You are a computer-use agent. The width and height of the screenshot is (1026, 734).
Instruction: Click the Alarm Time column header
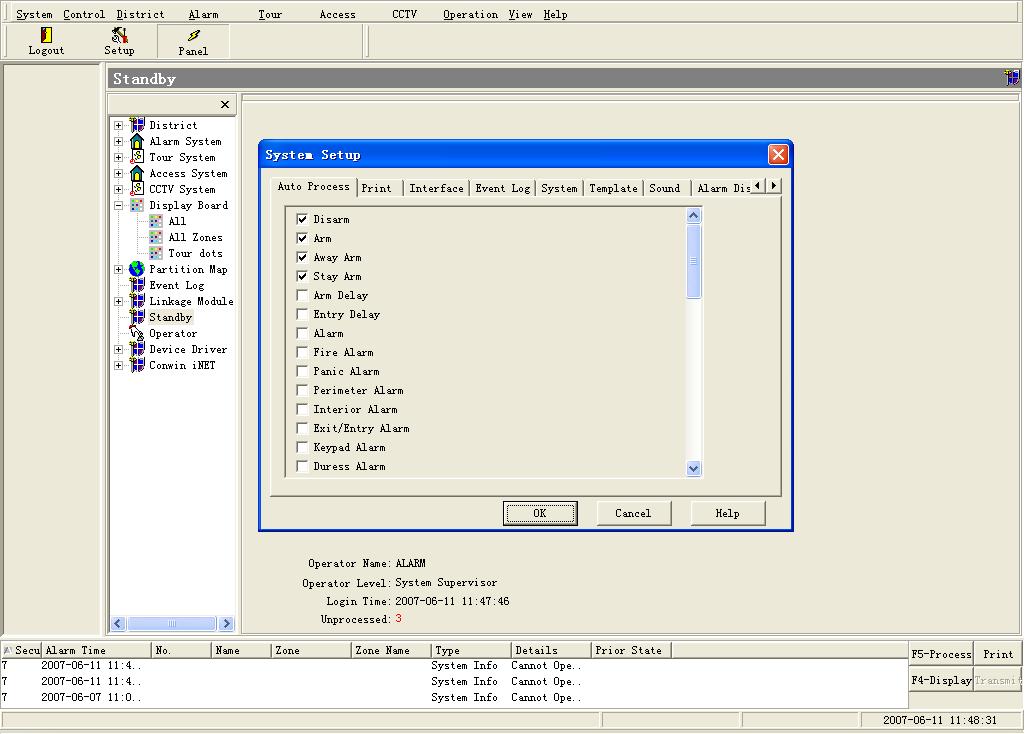[97, 650]
